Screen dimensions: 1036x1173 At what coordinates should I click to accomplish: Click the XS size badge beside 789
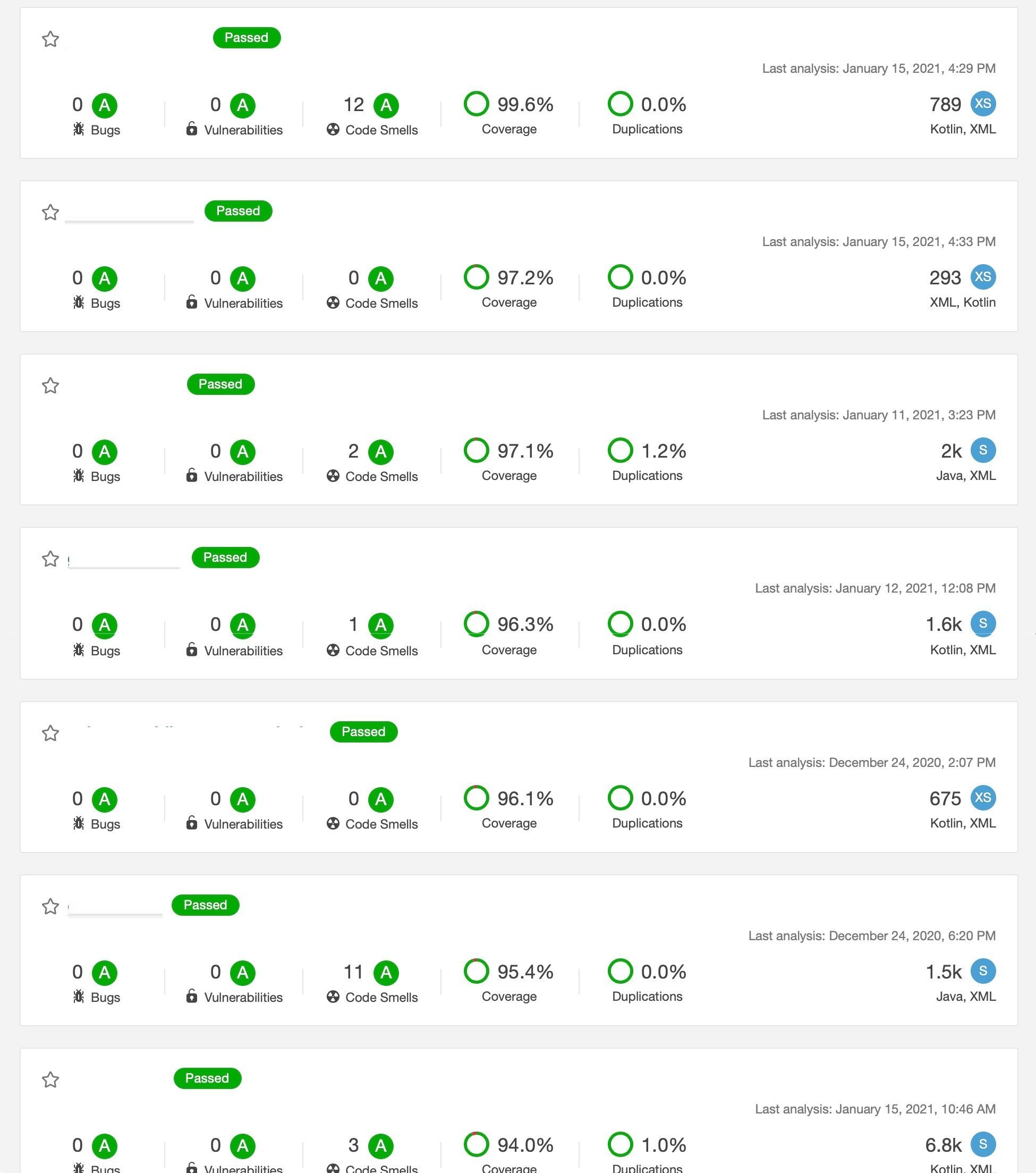(x=983, y=104)
